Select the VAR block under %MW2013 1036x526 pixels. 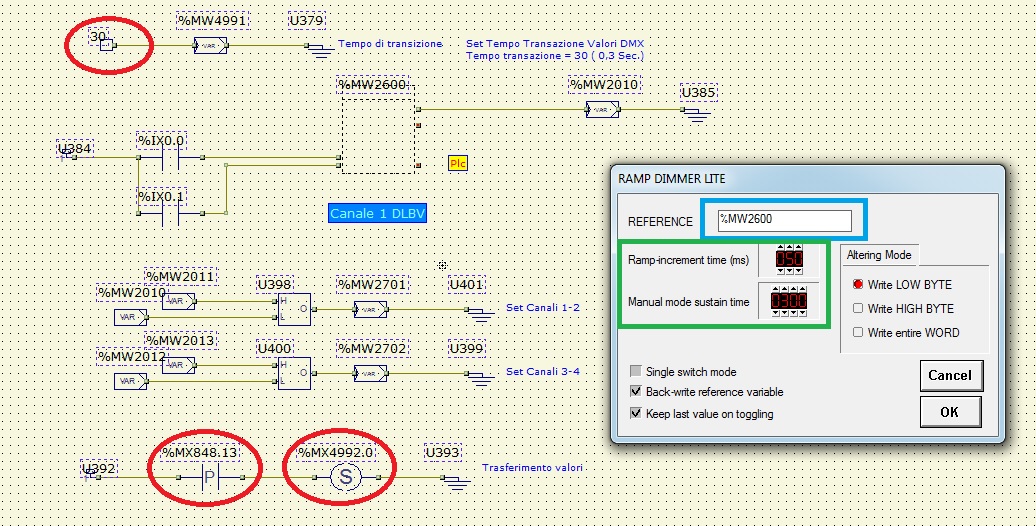(x=178, y=365)
